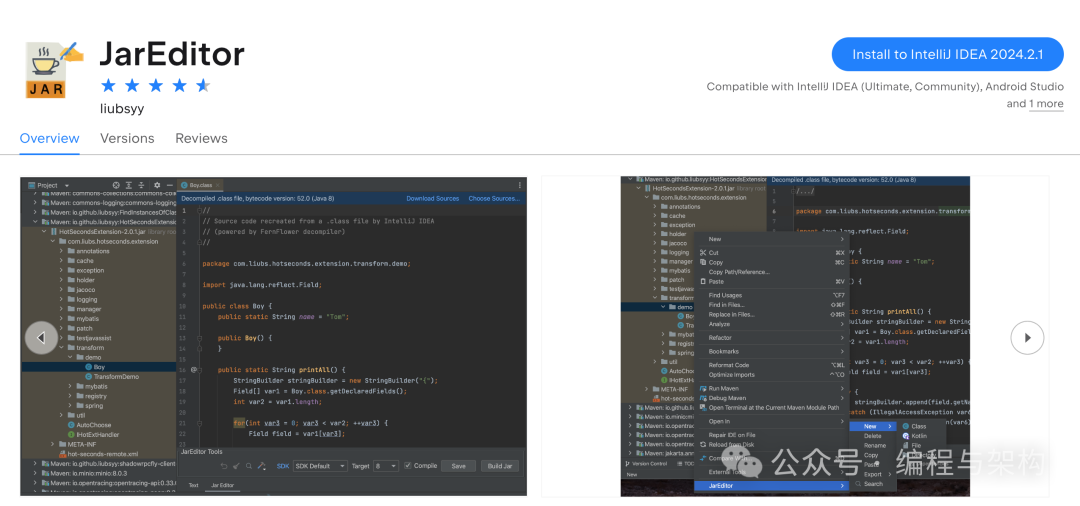This screenshot has height=506, width=1080.
Task: Click the Class icon in the New submenu
Action: [906, 426]
